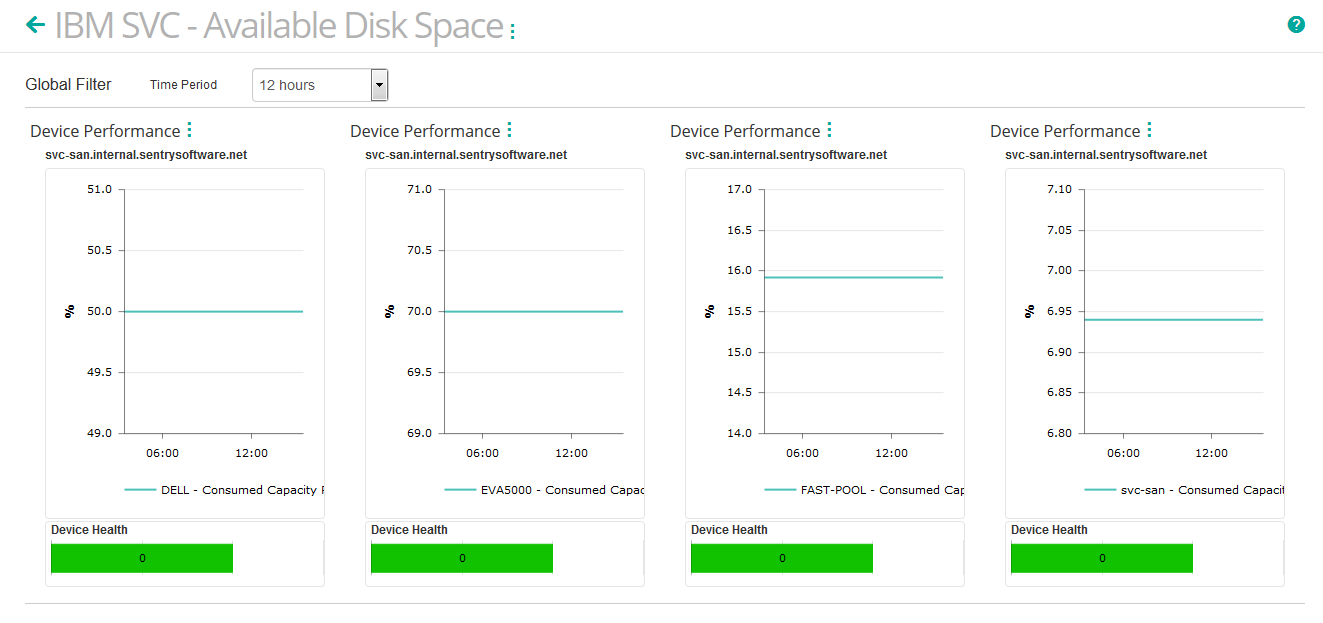Screen dimensions: 1323x623
Task: Click the green Device Health bar under the DELL chart
Action: [141, 558]
